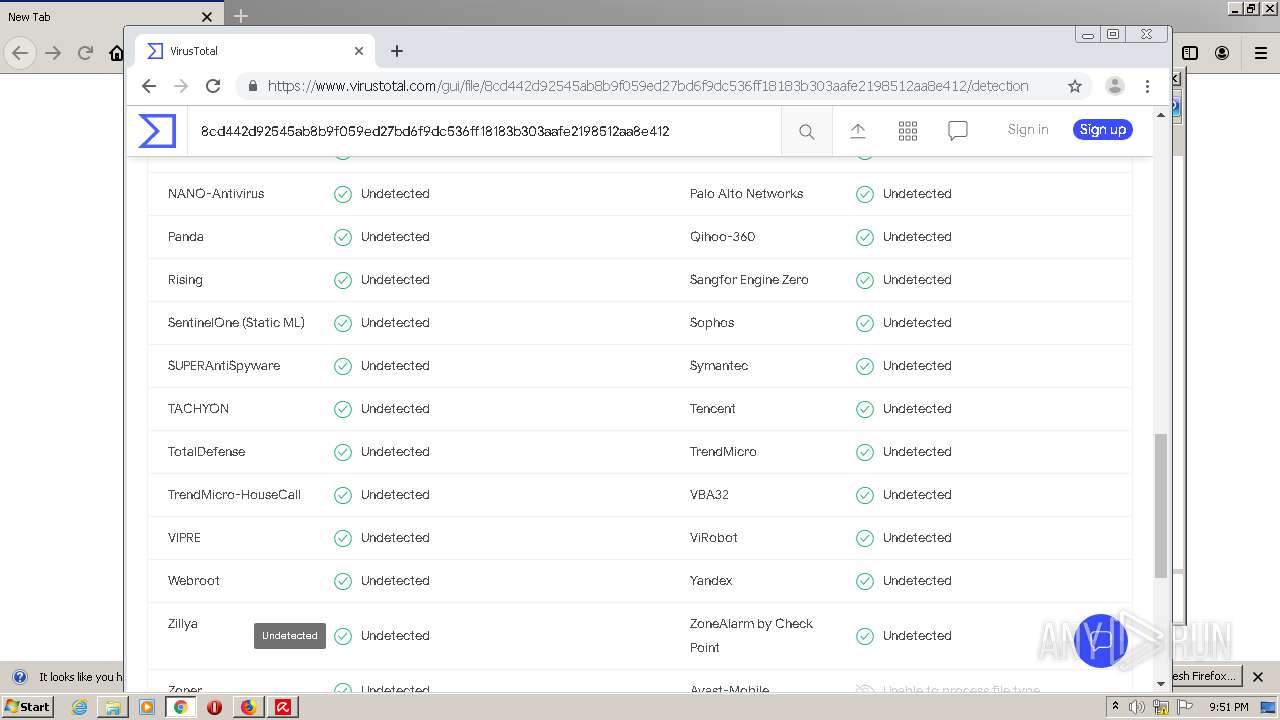Image resolution: width=1280 pixels, height=720 pixels.
Task: Click the Sign up button
Action: tap(1103, 129)
